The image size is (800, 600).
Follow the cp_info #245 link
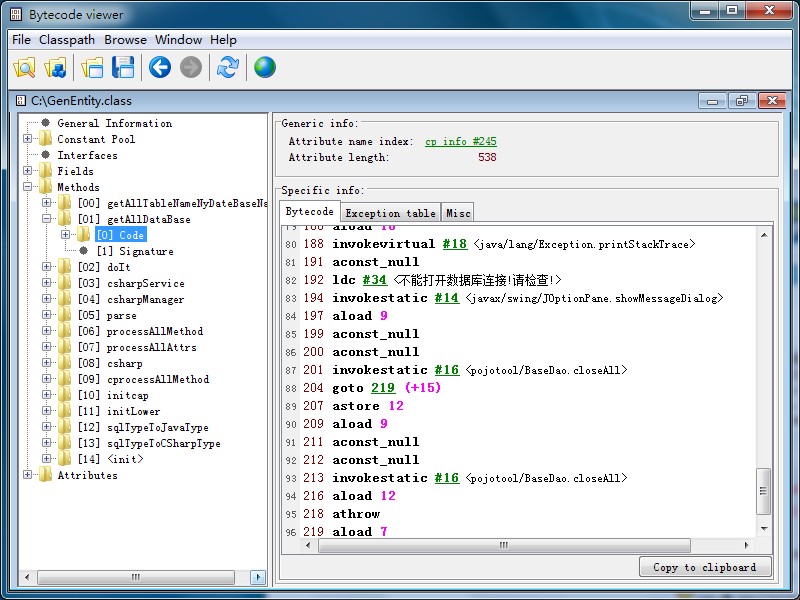[460, 142]
